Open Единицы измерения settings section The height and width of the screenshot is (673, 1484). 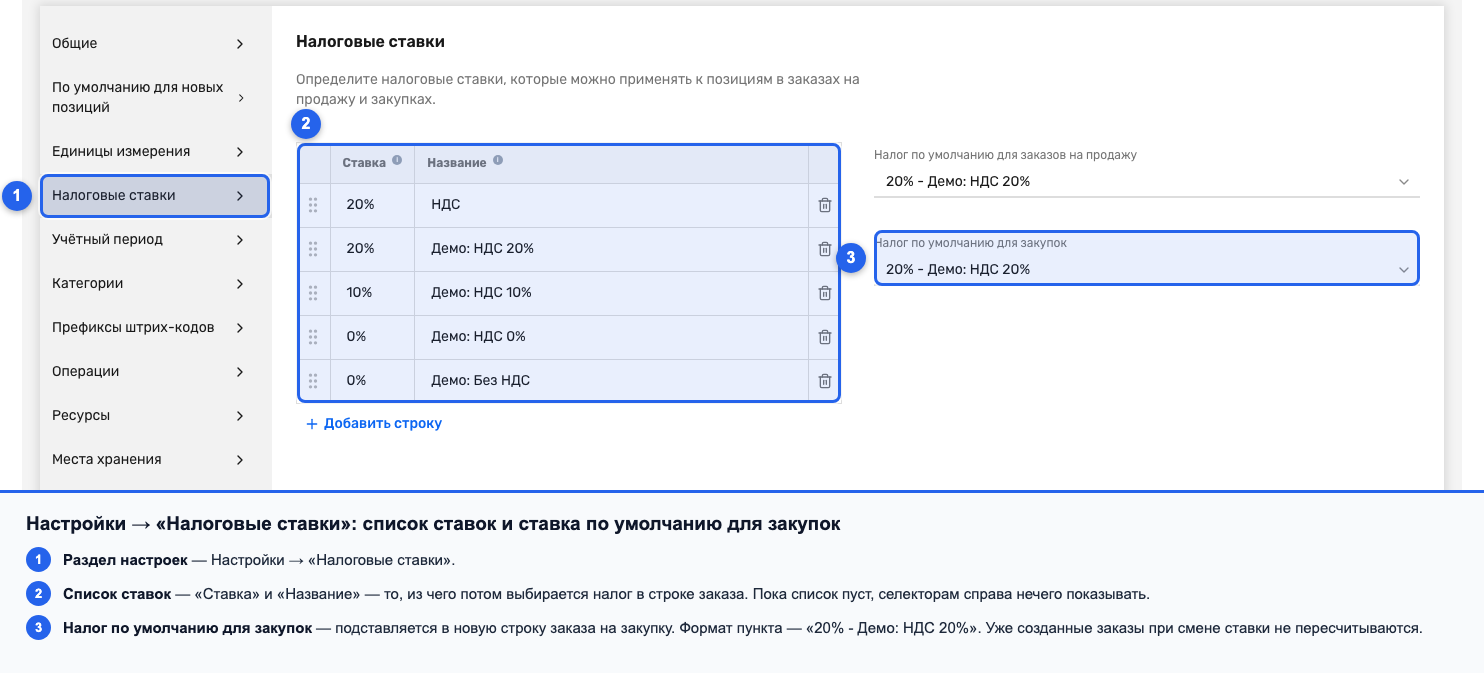pos(155,152)
